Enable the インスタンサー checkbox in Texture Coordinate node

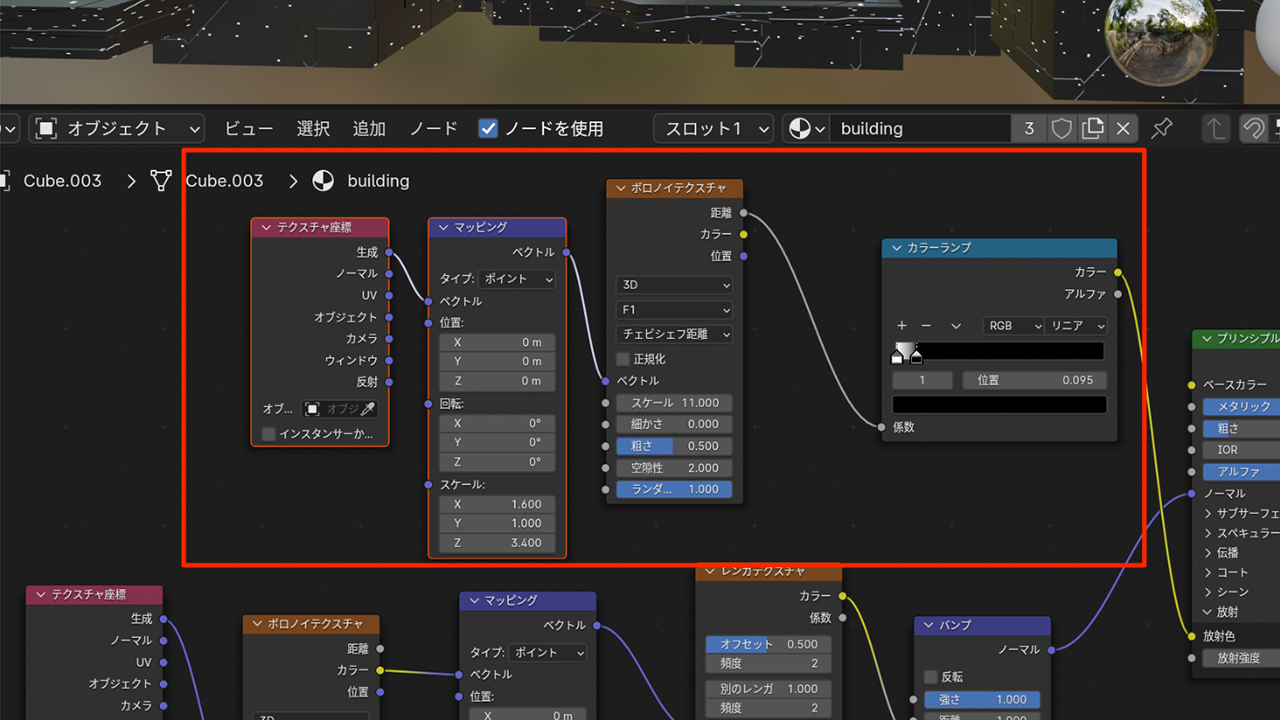(268, 434)
